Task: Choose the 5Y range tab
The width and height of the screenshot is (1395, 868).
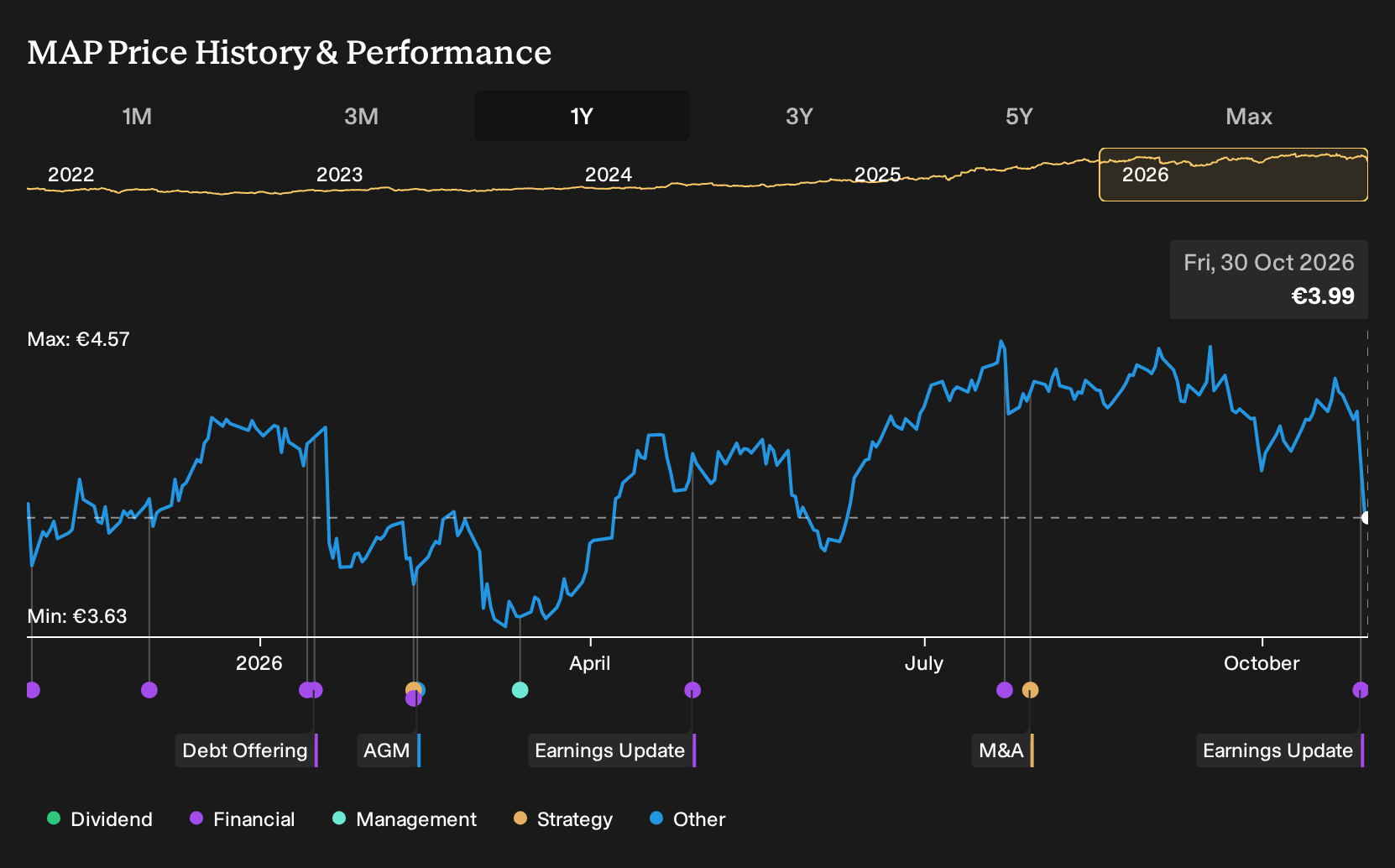Action: (1019, 116)
